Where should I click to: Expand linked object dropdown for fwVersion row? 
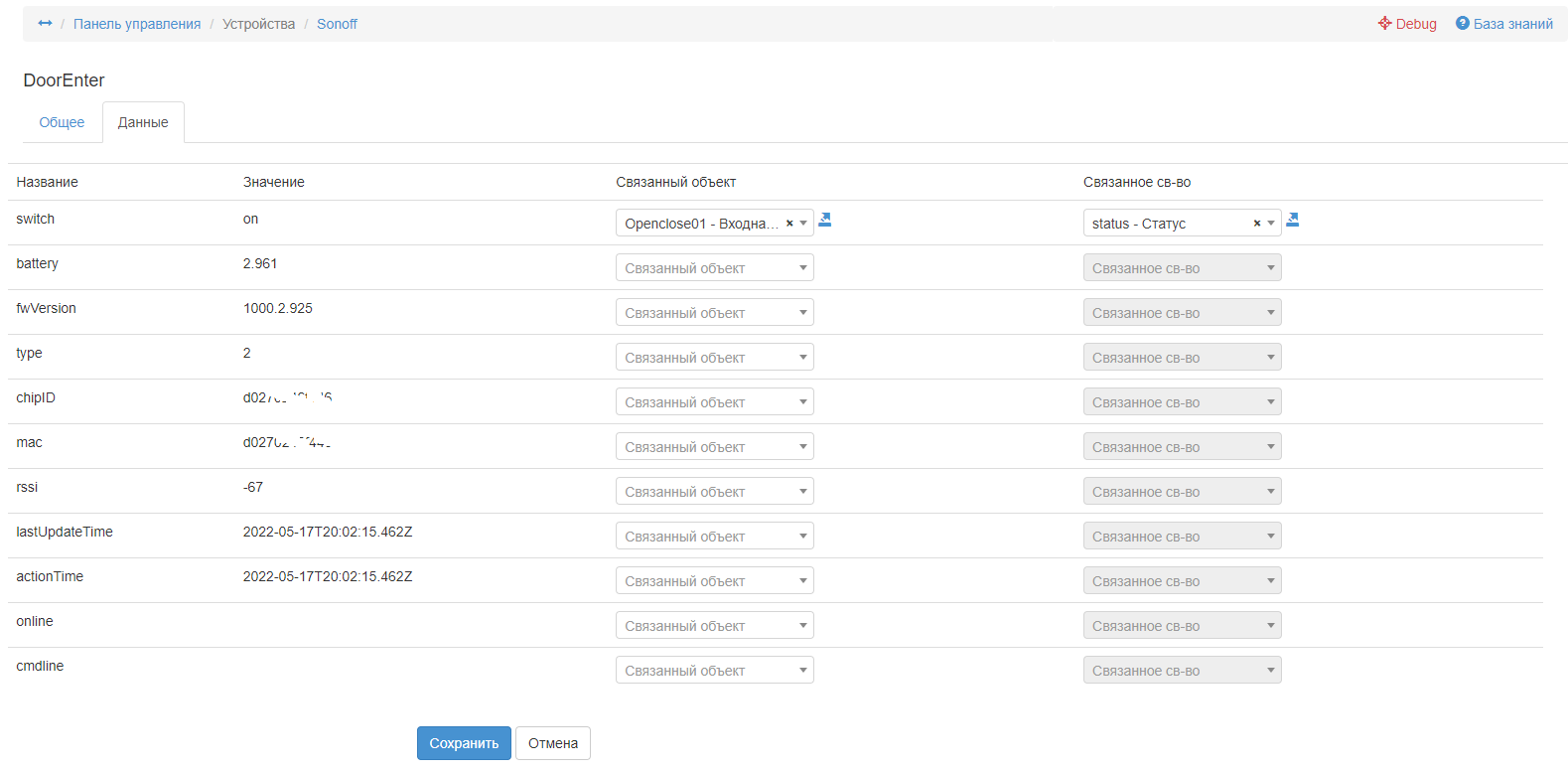[x=714, y=313]
